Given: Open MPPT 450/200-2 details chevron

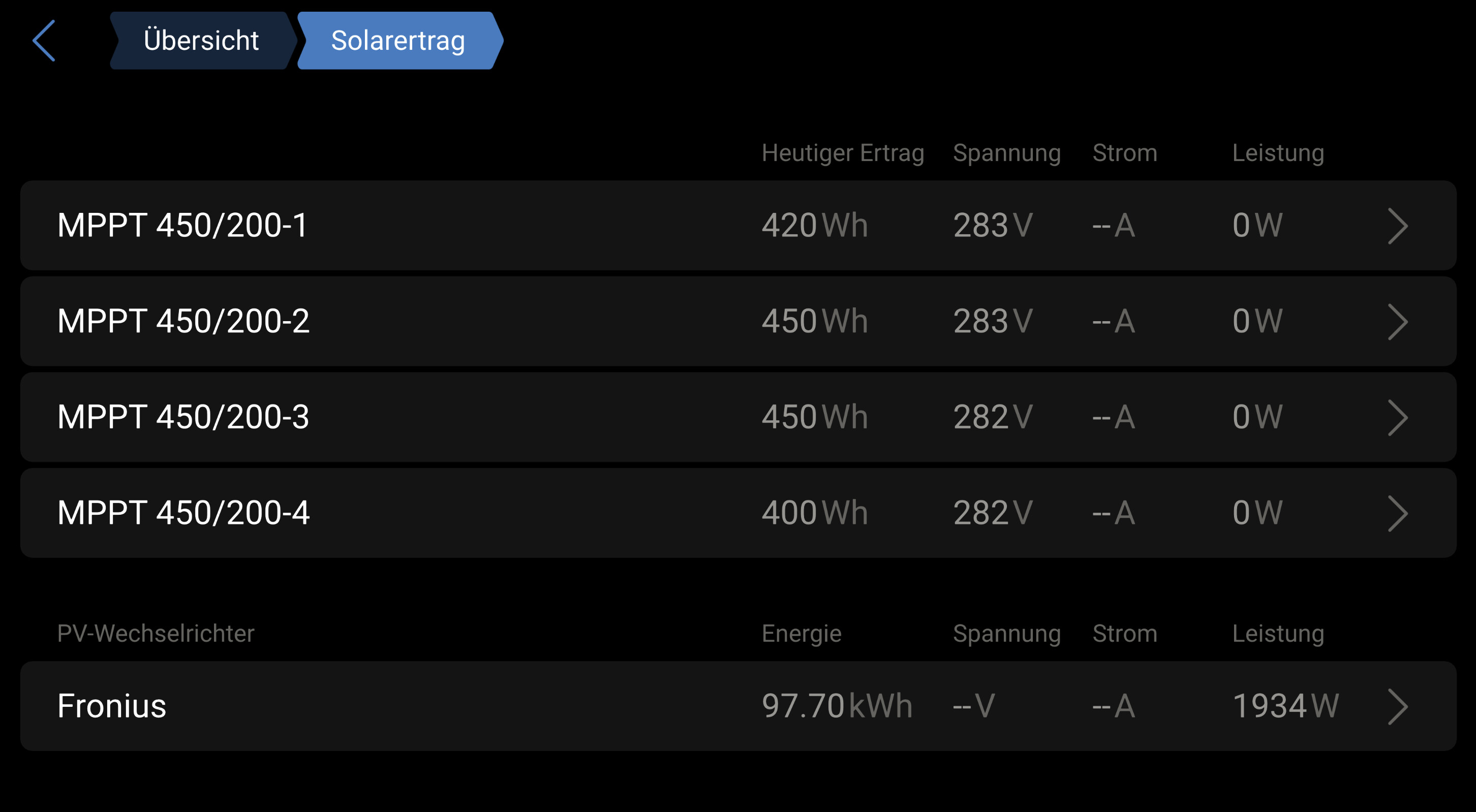Looking at the screenshot, I should point(1398,321).
